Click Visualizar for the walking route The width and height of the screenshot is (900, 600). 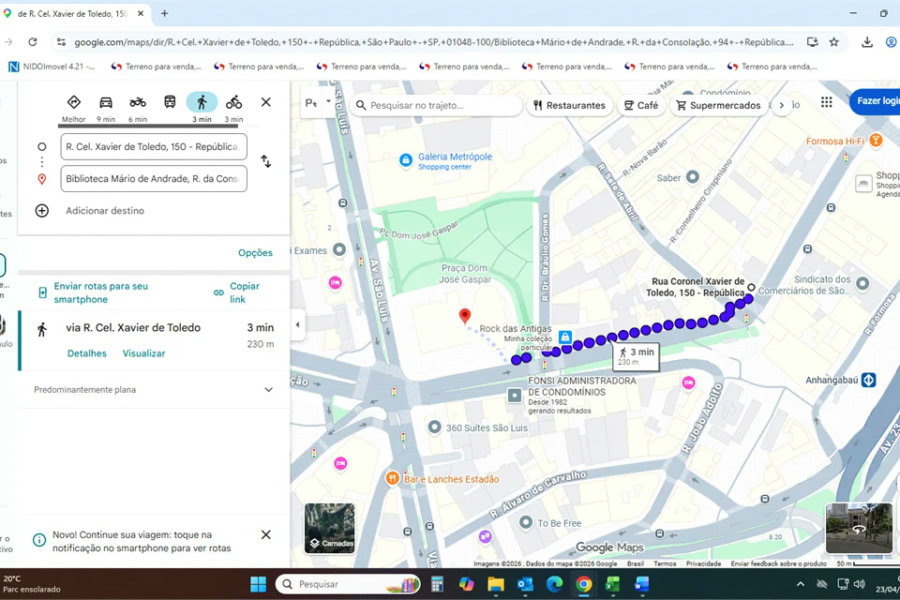pyautogui.click(x=143, y=354)
